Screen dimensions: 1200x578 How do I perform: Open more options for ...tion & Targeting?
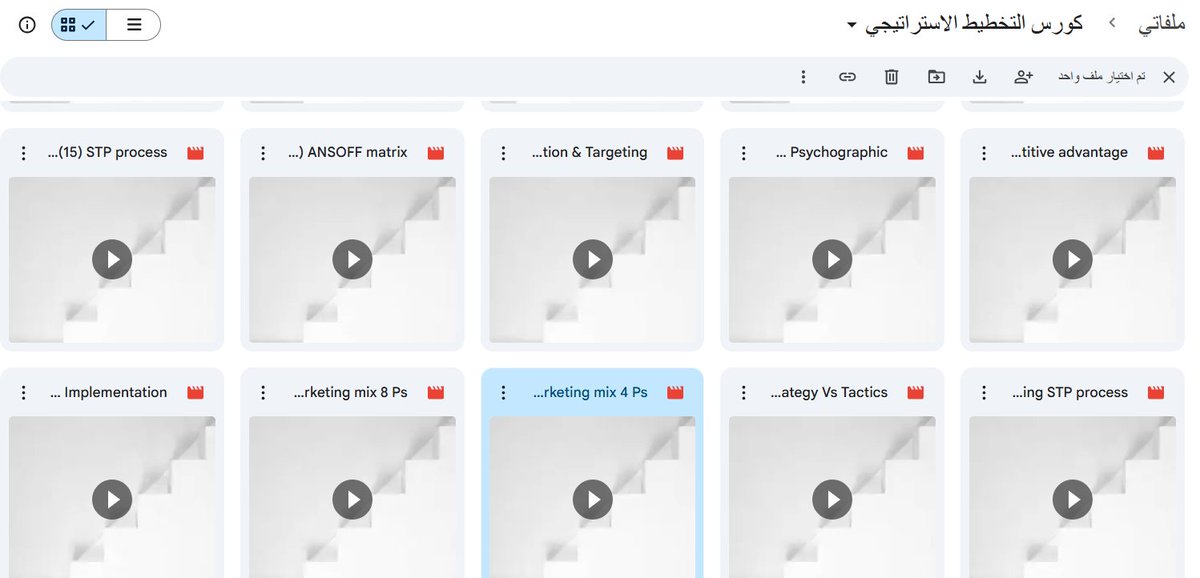pyautogui.click(x=503, y=153)
